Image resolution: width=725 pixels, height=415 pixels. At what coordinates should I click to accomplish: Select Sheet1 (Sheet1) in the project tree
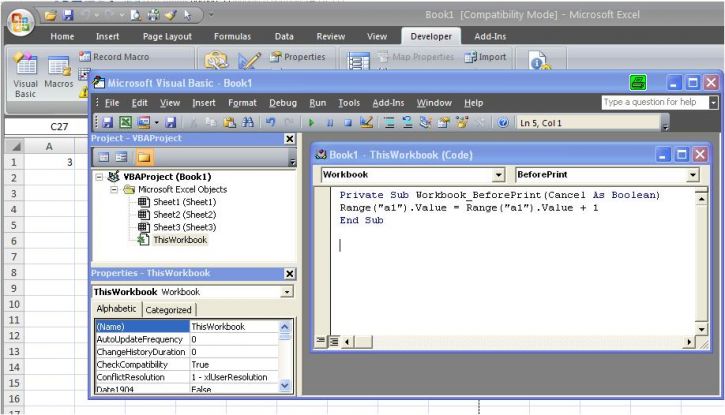click(x=184, y=202)
